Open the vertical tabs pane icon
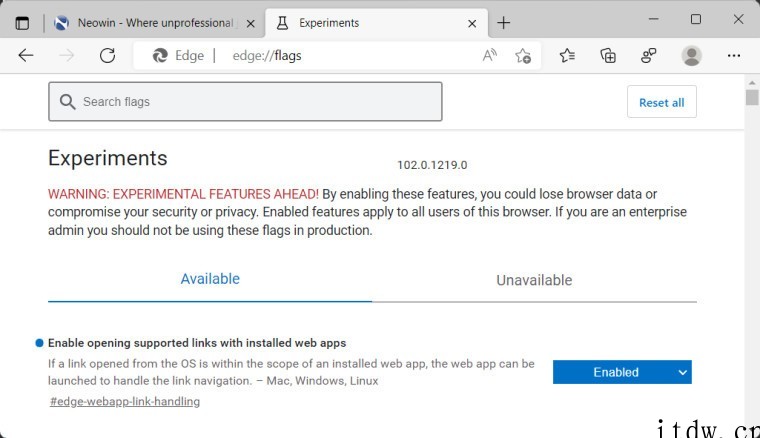The image size is (760, 438). tap(22, 23)
